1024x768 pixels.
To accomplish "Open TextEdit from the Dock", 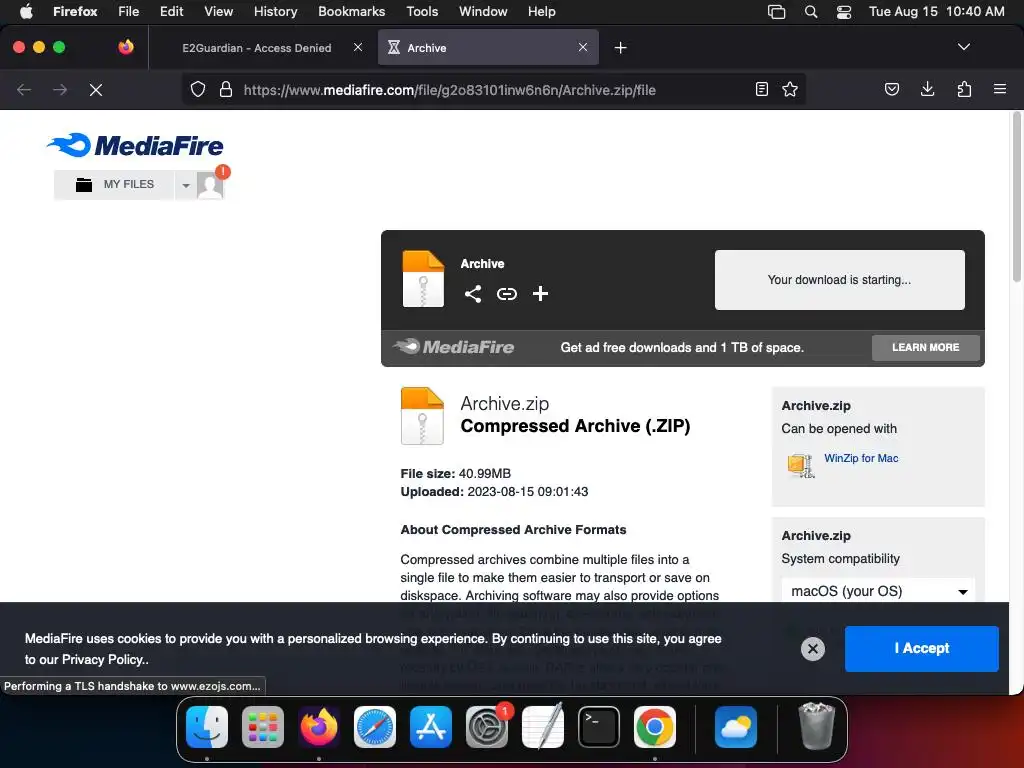I will (x=543, y=727).
